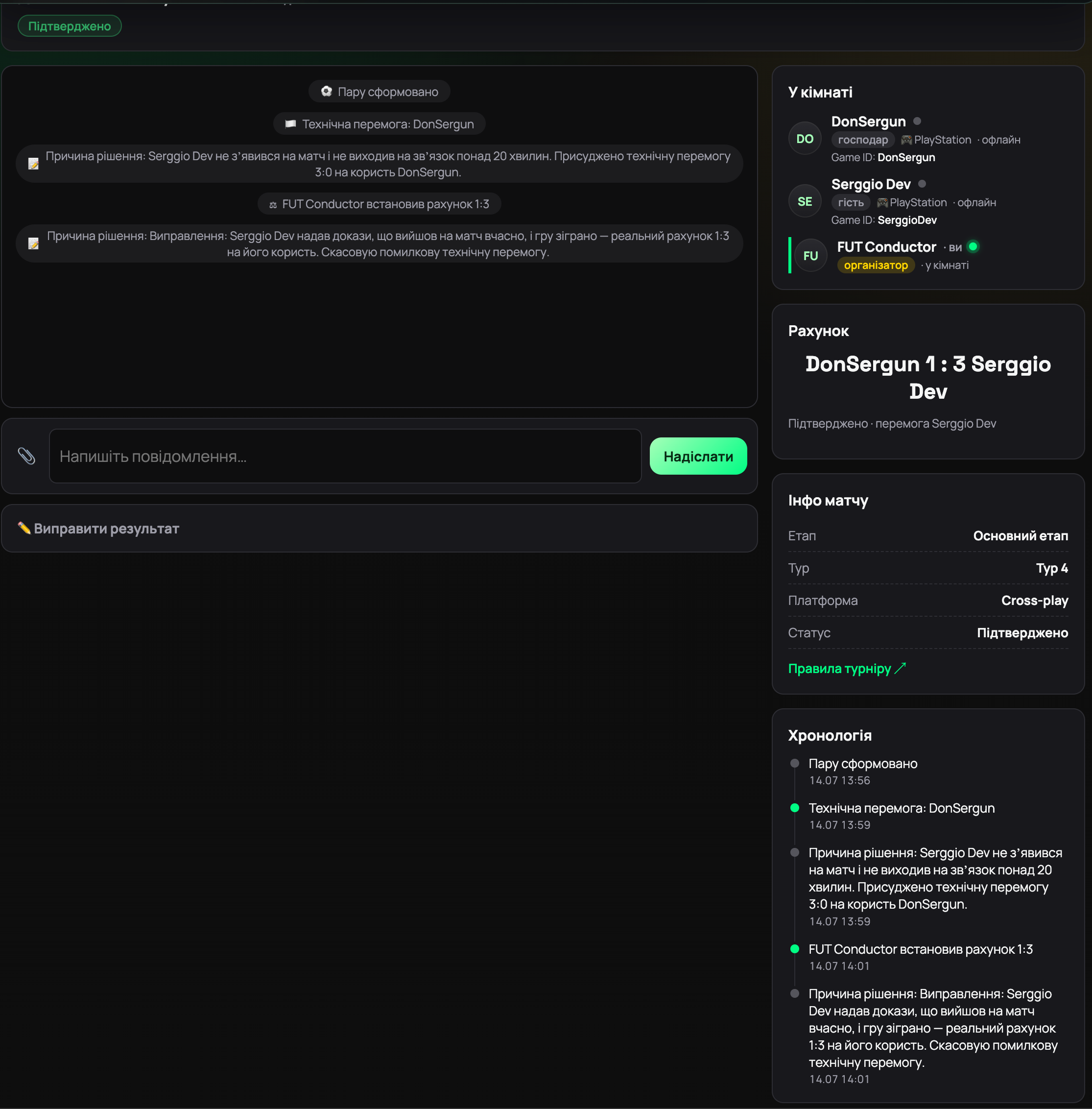The width and height of the screenshot is (1092, 1109).
Task: Click the soccer ball icon in 'Пару сформовано'
Action: pyautogui.click(x=326, y=91)
